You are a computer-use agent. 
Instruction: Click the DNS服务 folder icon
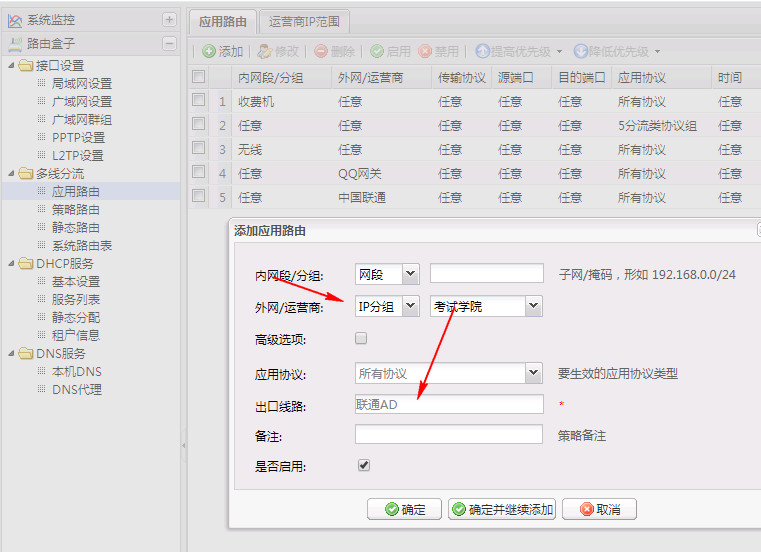pyautogui.click(x=26, y=353)
